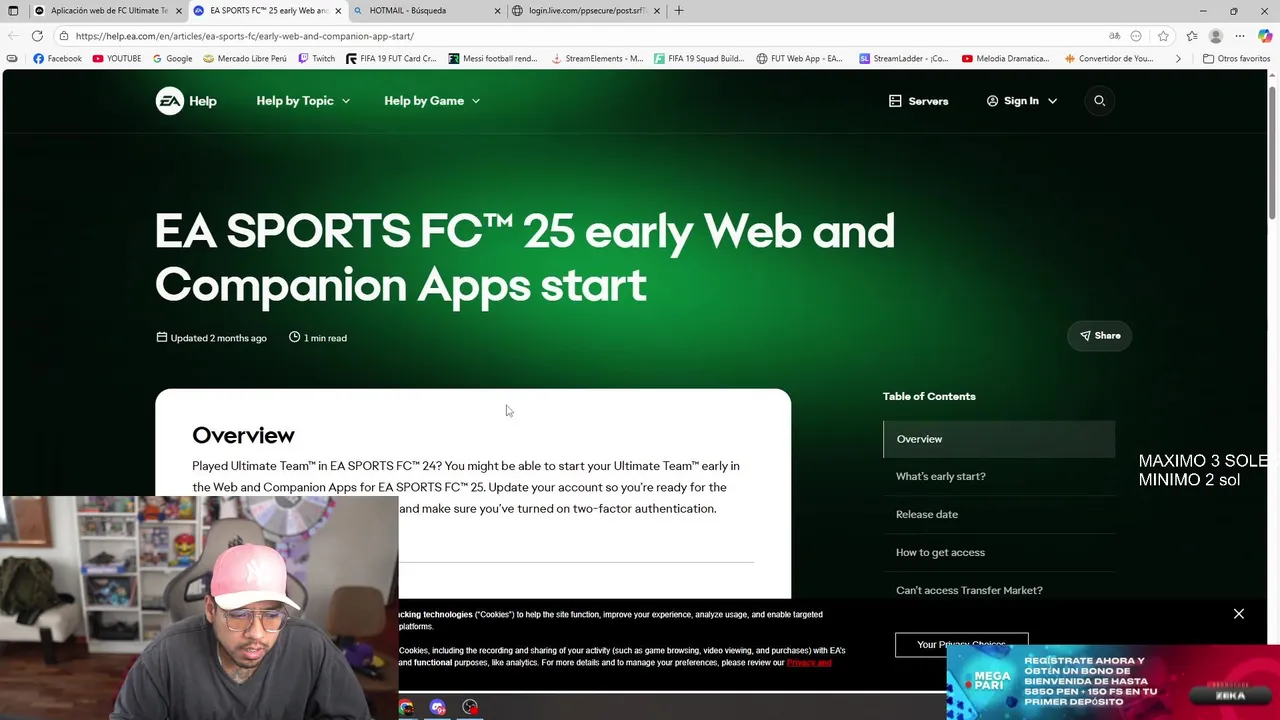Click the EA Help logo
1280x720 pixels.
[186, 101]
